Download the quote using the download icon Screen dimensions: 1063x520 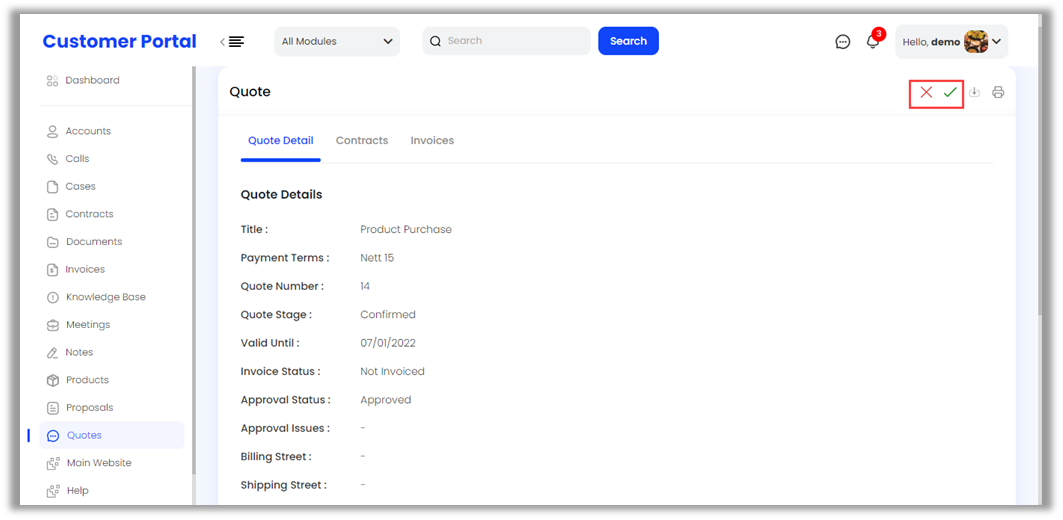pyautogui.click(x=975, y=92)
